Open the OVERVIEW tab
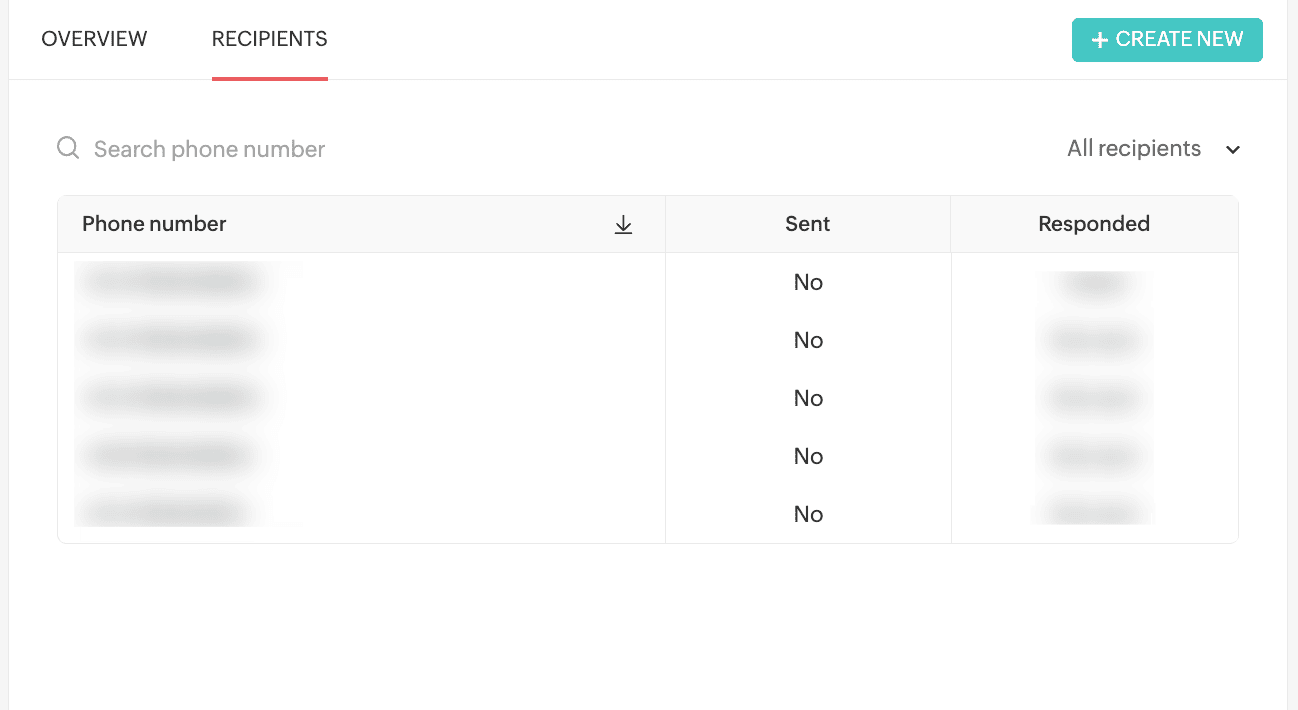Viewport: 1298px width, 710px height. pos(94,39)
